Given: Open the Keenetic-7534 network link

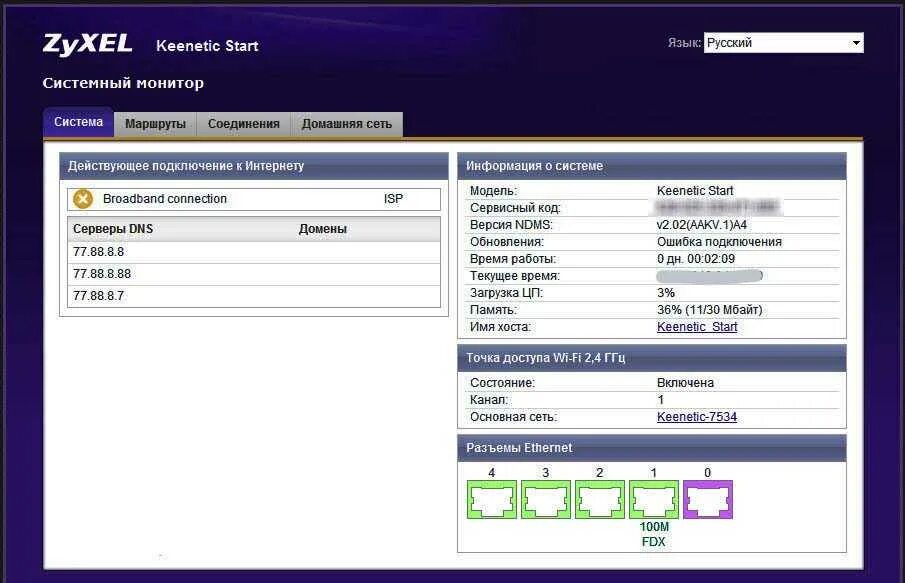Looking at the screenshot, I should tap(697, 417).
